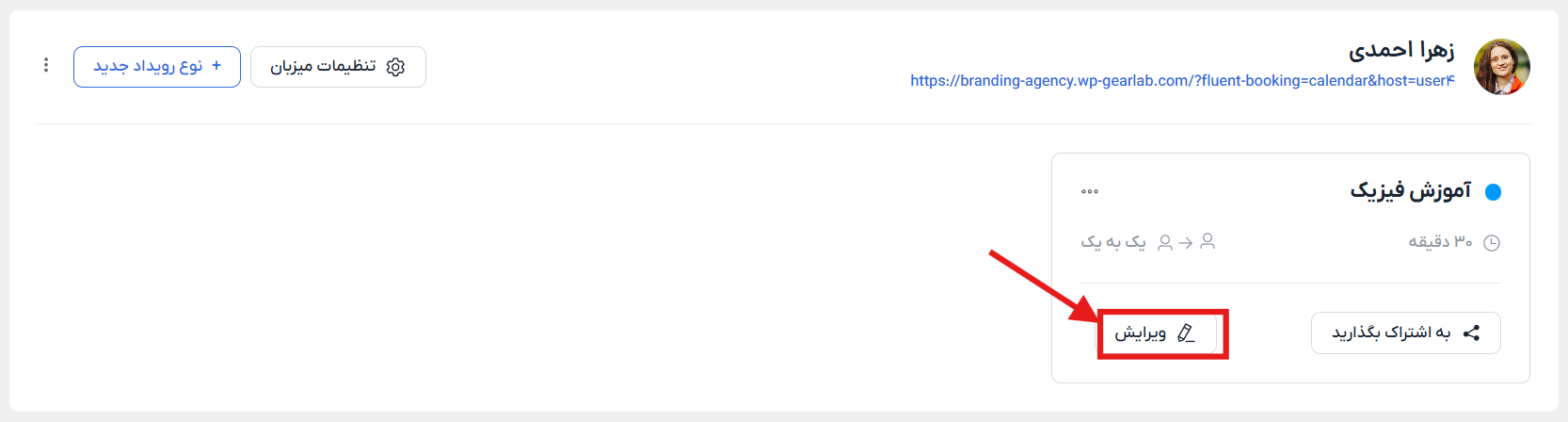Click زهرا احمدی's profile avatar
This screenshot has height=422, width=1568.
tap(1501, 67)
